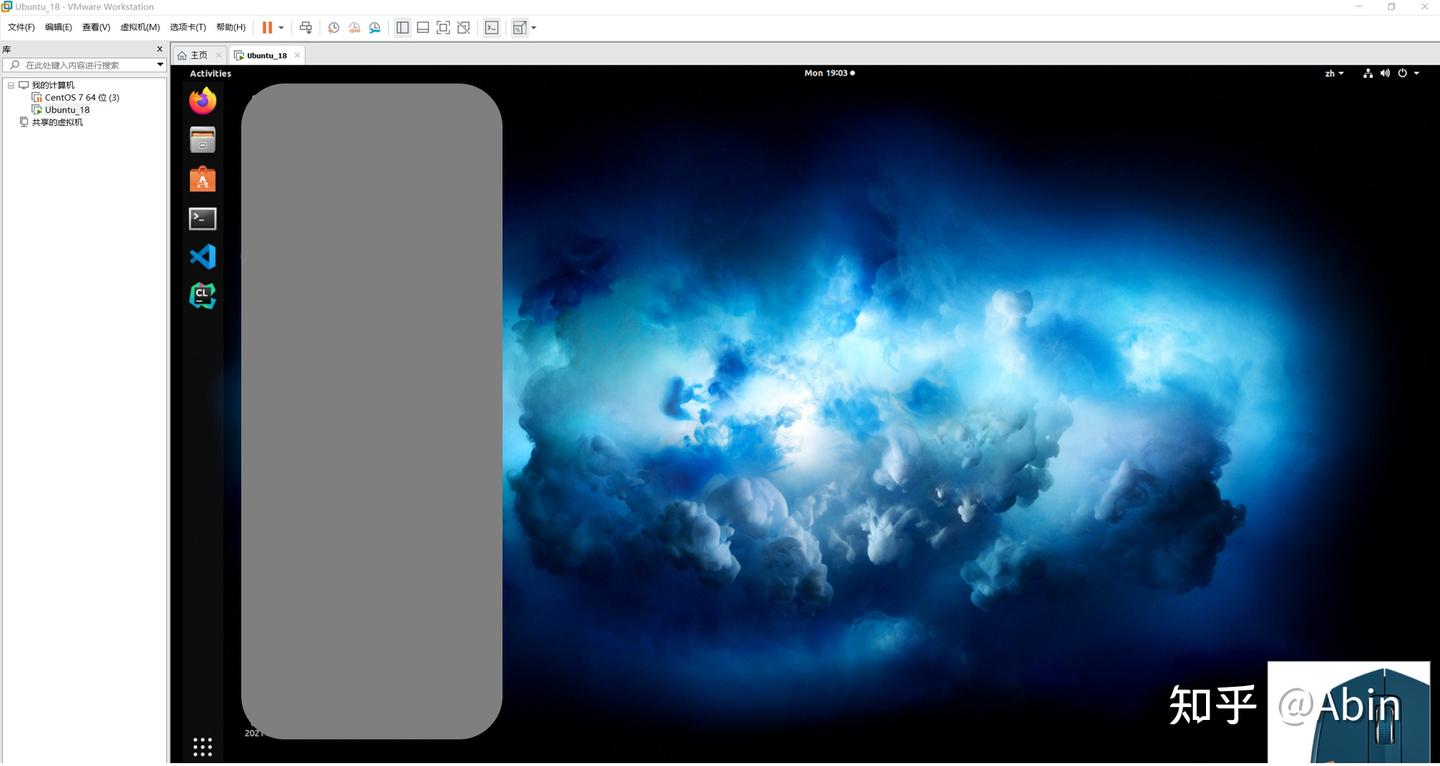The width and height of the screenshot is (1440, 766).
Task: Select 我的计算机 in the library tree
Action: tap(53, 85)
